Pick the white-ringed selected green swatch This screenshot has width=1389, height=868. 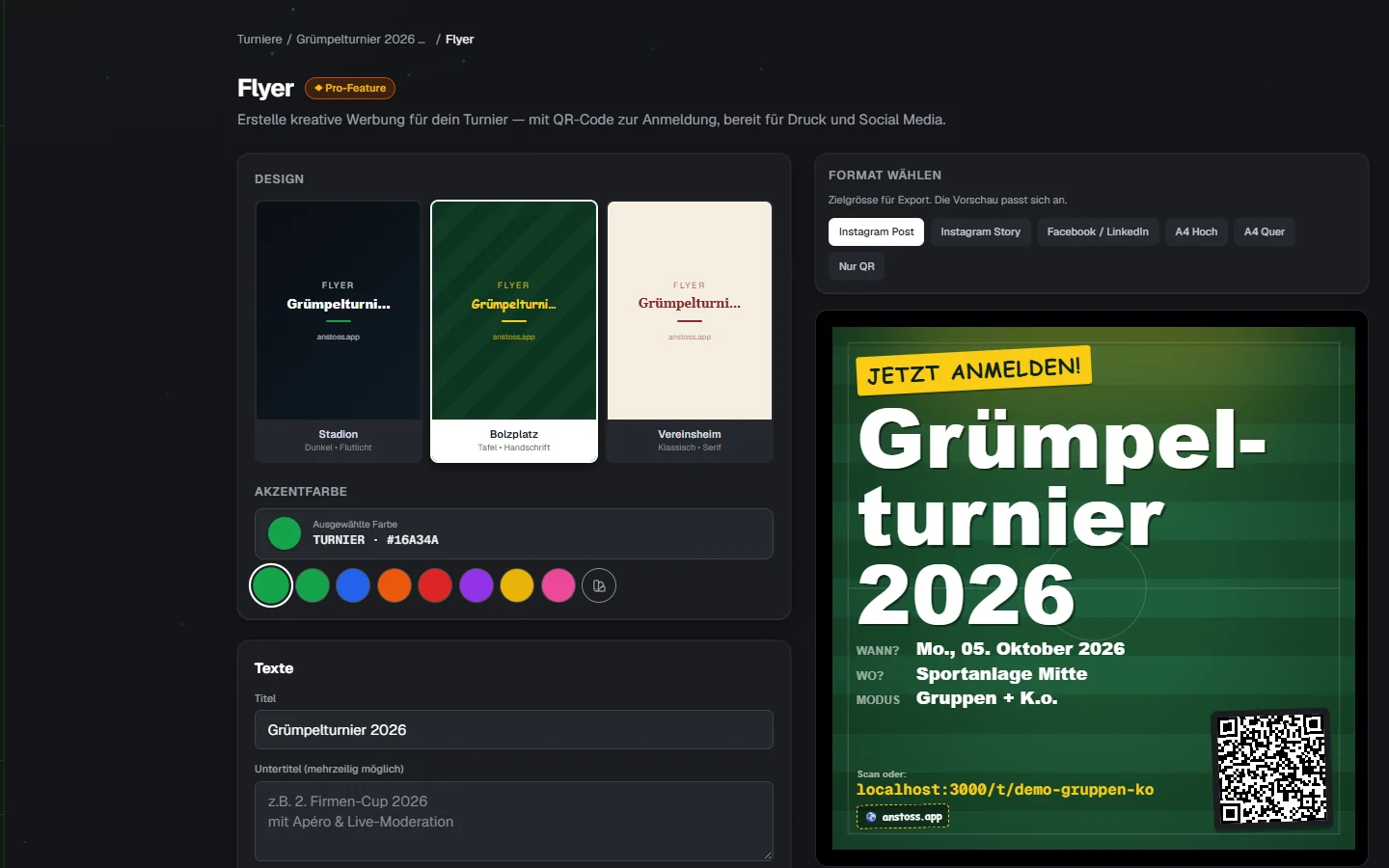[x=271, y=585]
